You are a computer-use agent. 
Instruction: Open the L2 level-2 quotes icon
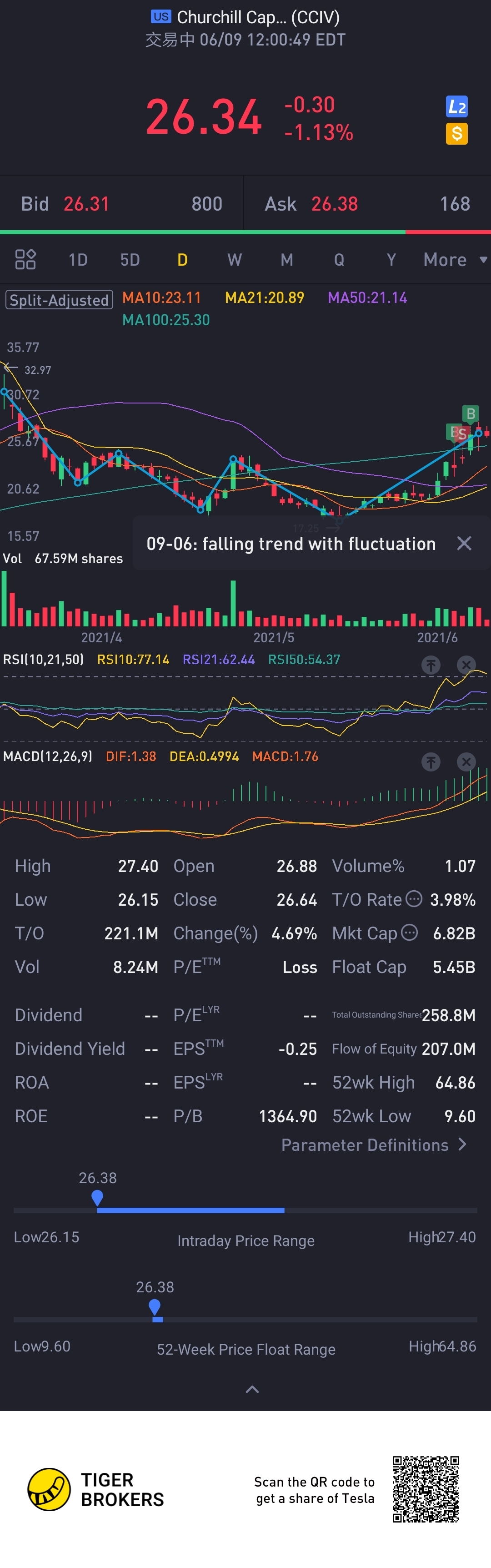click(x=456, y=106)
